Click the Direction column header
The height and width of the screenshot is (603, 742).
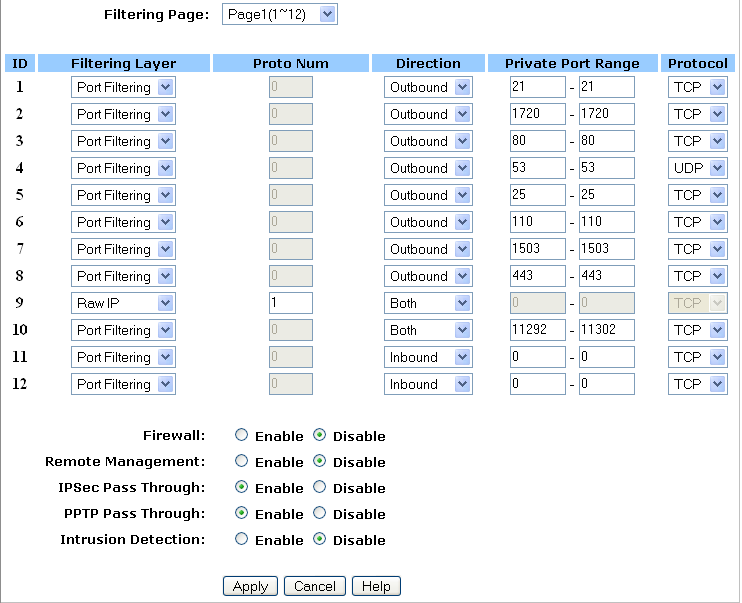tap(428, 63)
